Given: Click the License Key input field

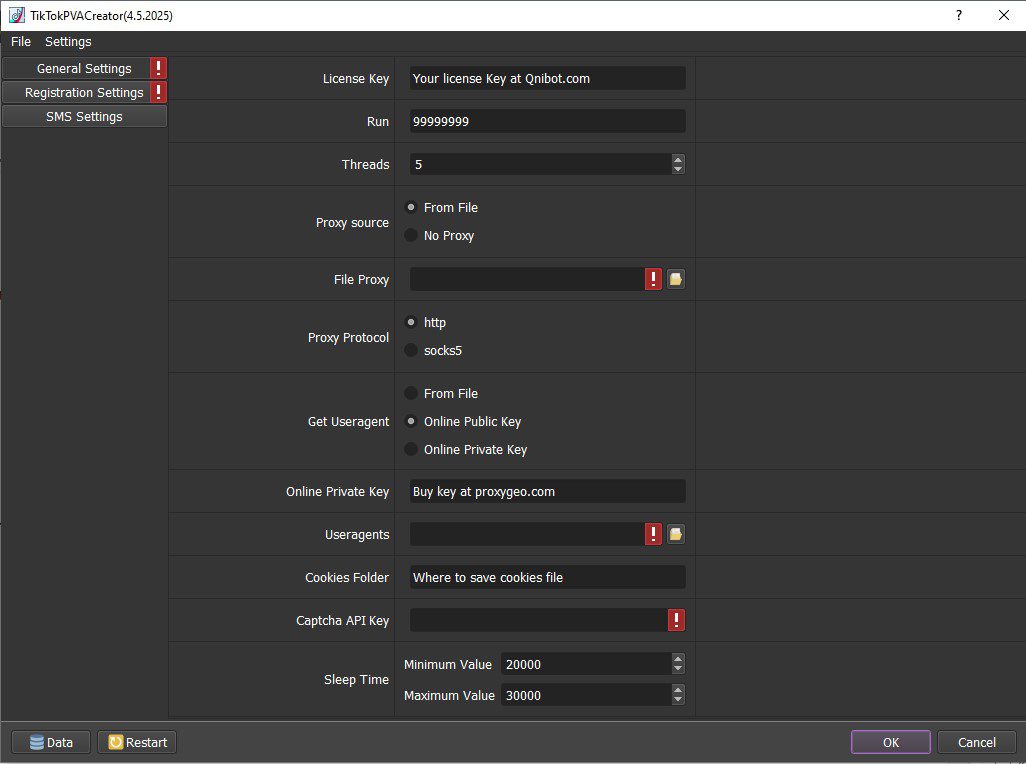Looking at the screenshot, I should click(x=548, y=78).
